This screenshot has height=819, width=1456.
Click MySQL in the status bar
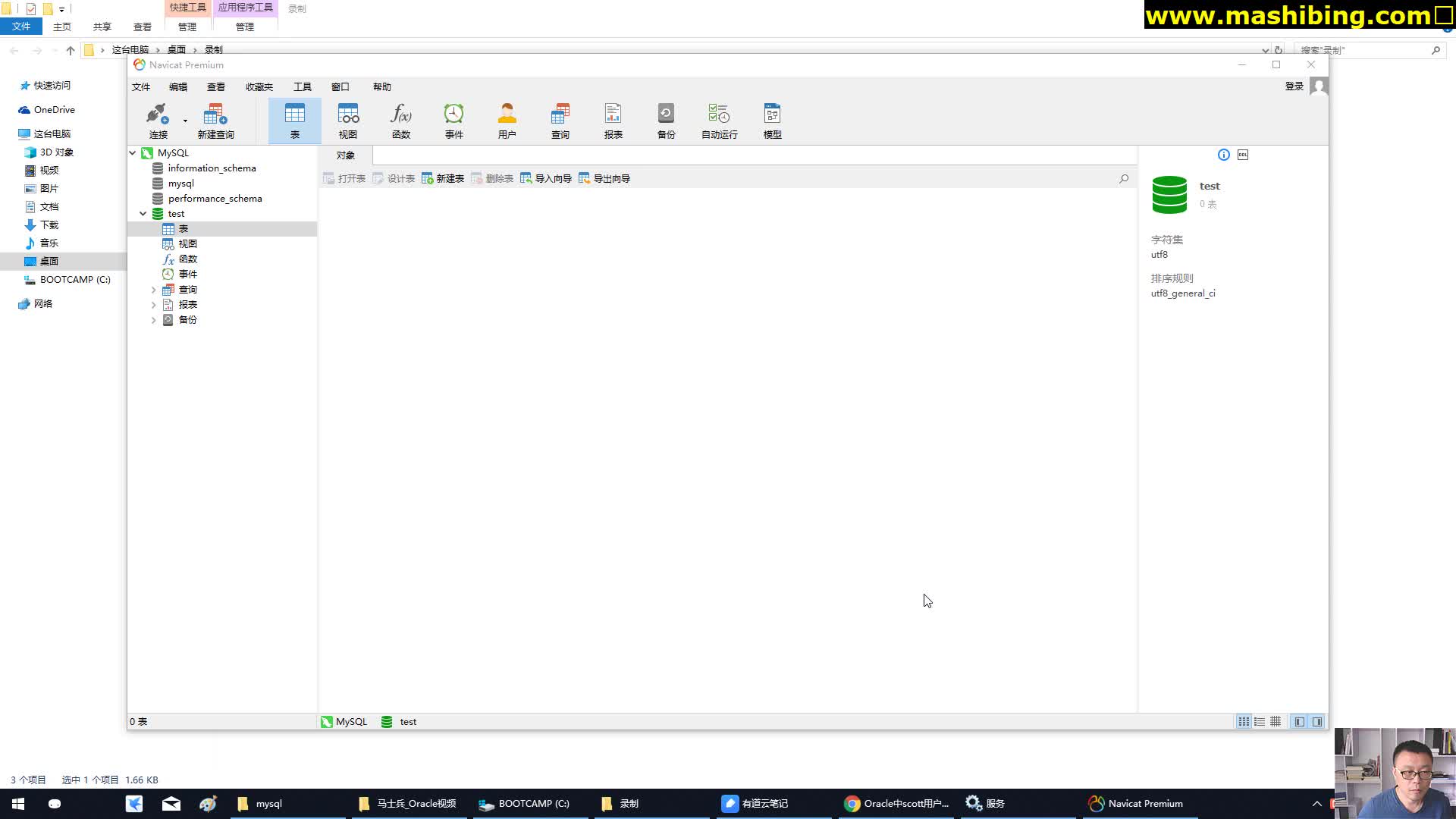coord(344,722)
